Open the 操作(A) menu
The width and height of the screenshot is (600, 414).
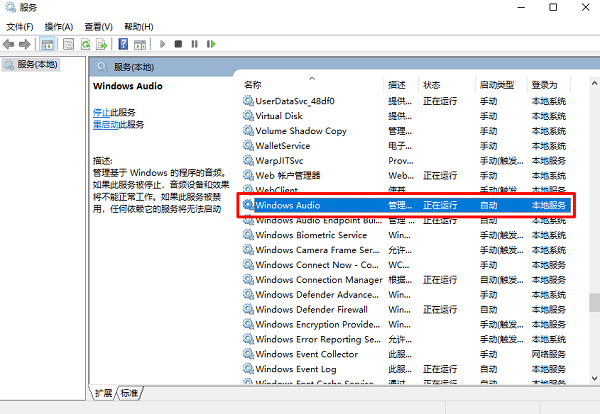[59, 26]
